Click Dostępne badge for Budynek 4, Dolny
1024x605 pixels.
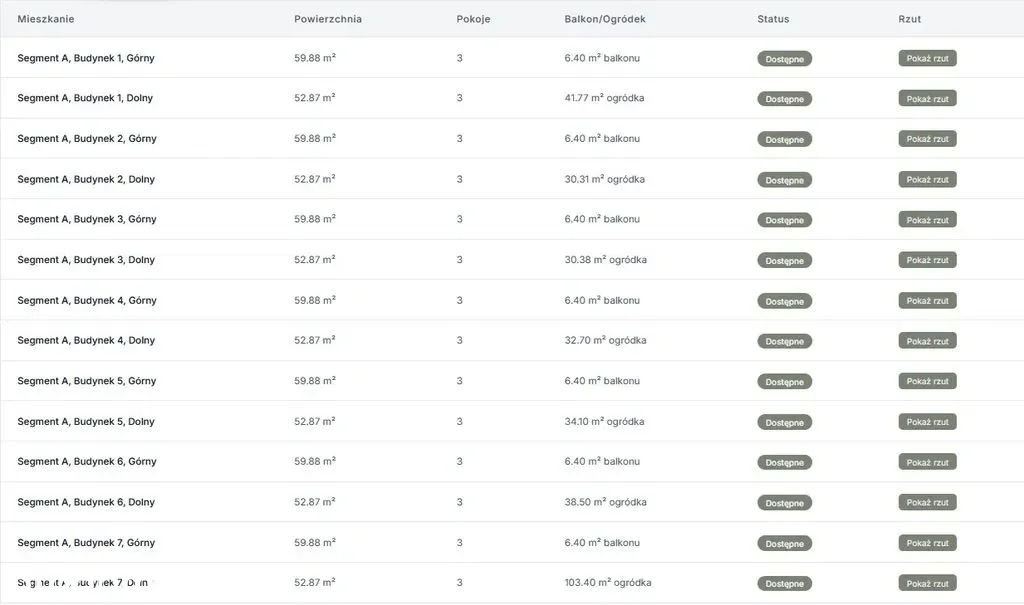point(784,341)
